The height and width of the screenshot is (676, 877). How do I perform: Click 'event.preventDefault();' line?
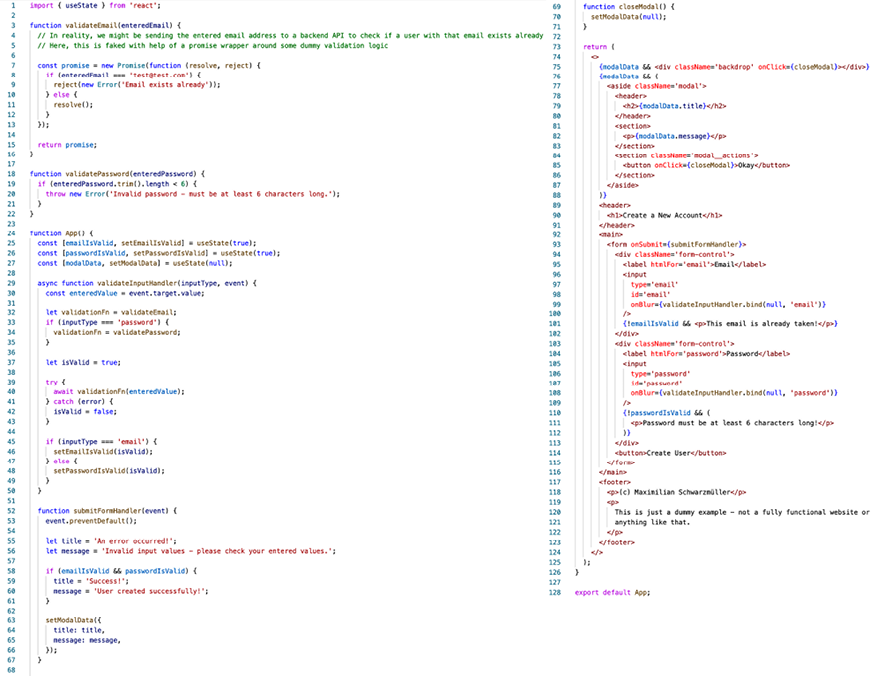click(90, 520)
